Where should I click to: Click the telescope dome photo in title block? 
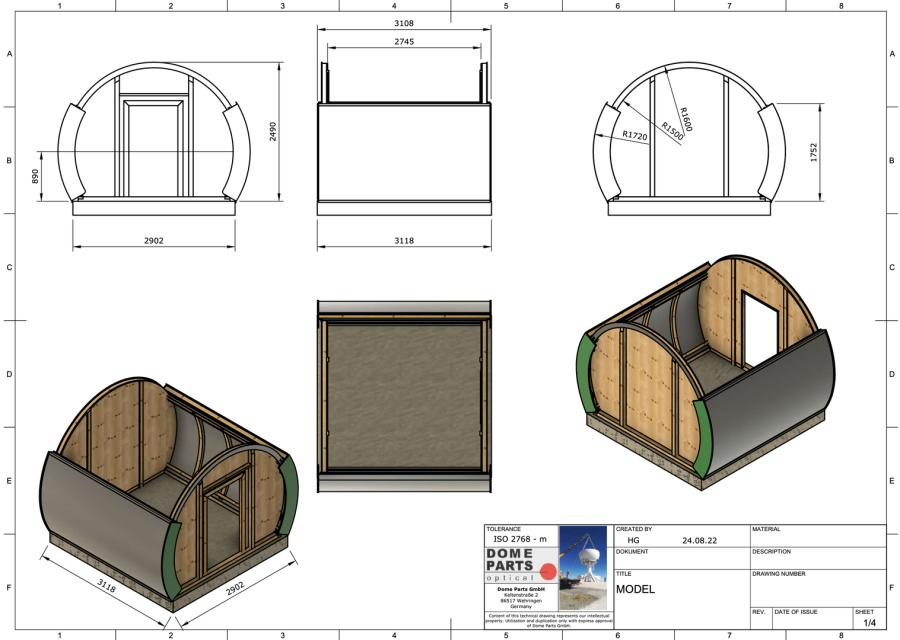[x=583, y=568]
